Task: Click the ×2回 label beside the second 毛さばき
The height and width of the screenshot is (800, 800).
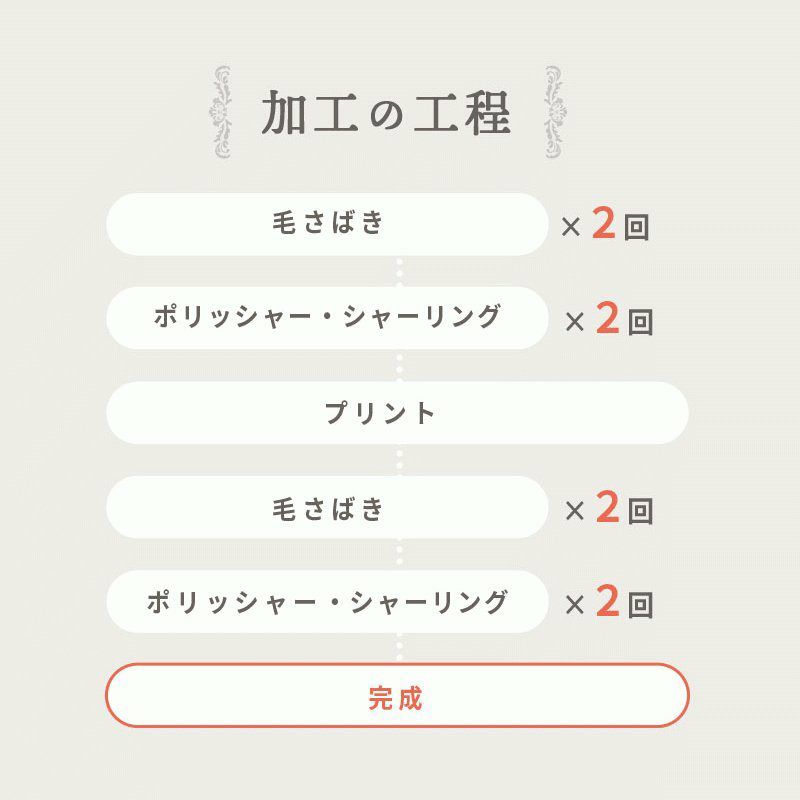Action: click(x=609, y=510)
